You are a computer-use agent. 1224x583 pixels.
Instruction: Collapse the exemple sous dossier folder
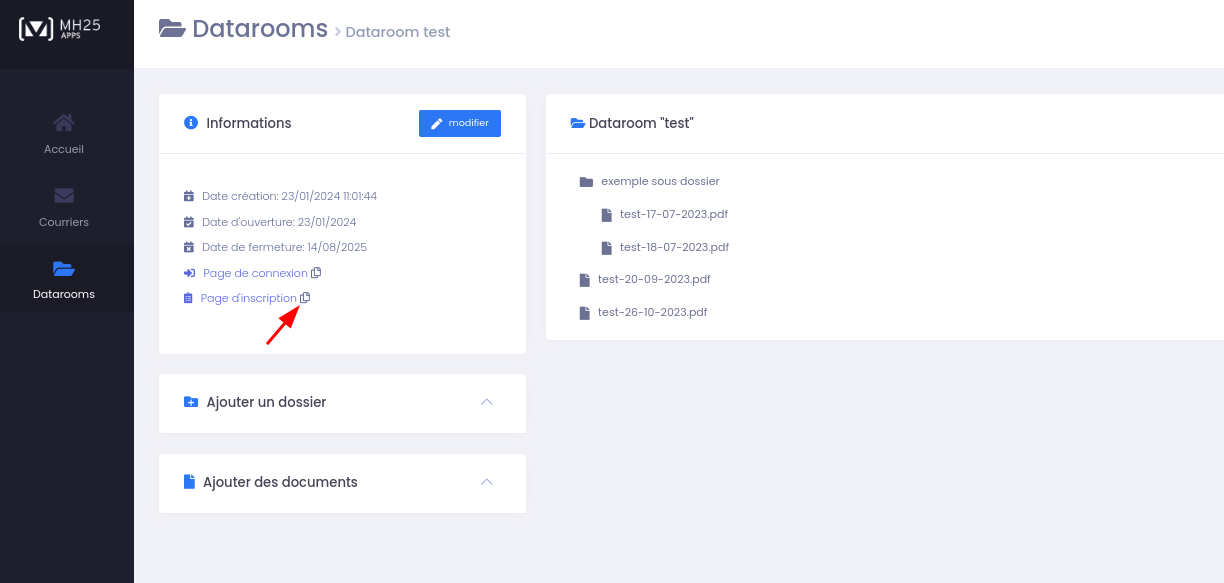pos(660,182)
